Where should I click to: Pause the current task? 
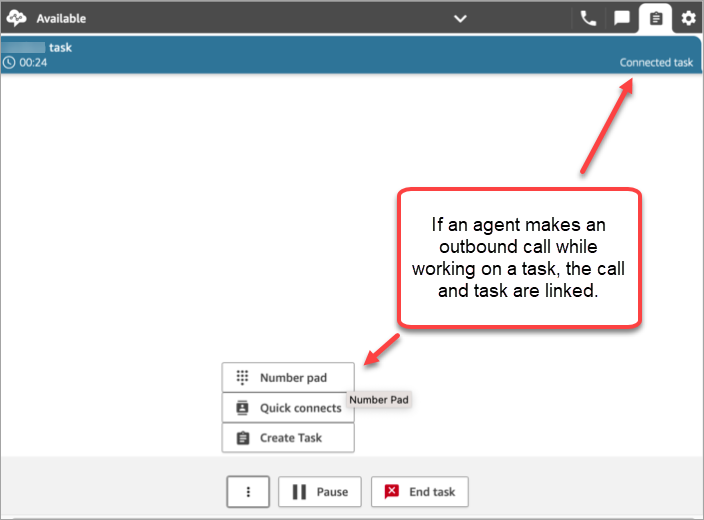point(320,492)
